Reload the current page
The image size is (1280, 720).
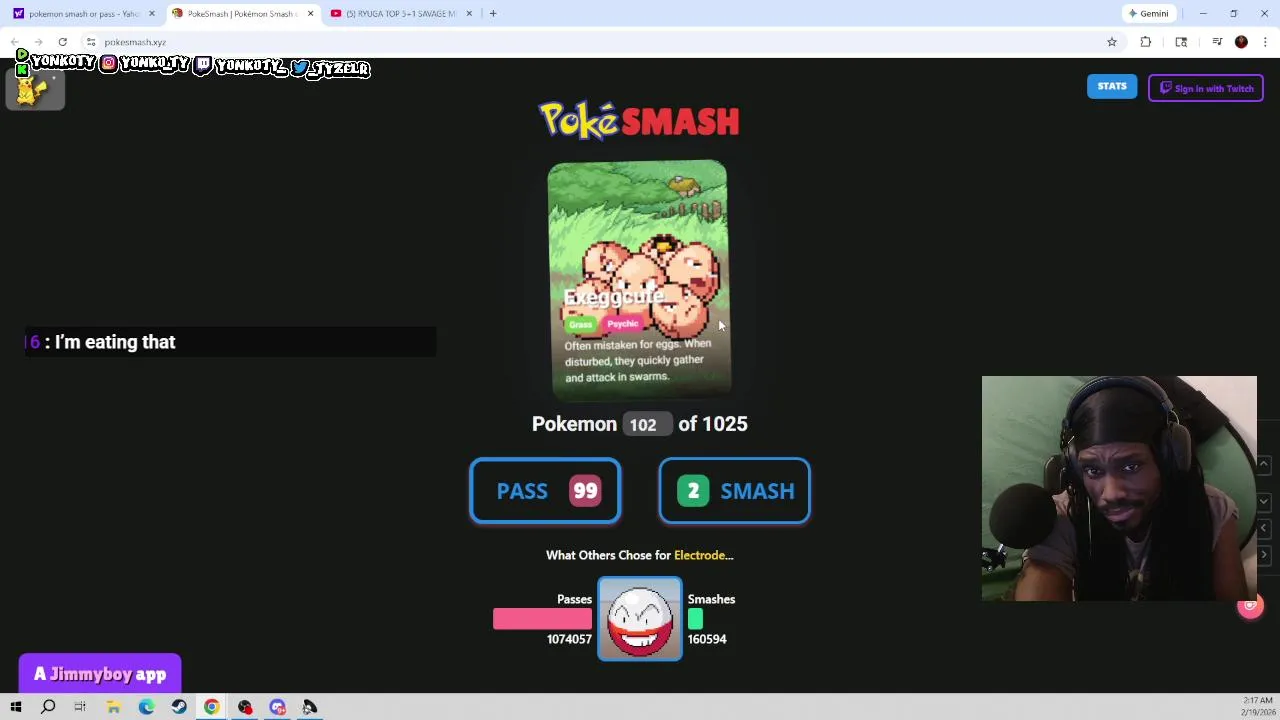(x=62, y=42)
